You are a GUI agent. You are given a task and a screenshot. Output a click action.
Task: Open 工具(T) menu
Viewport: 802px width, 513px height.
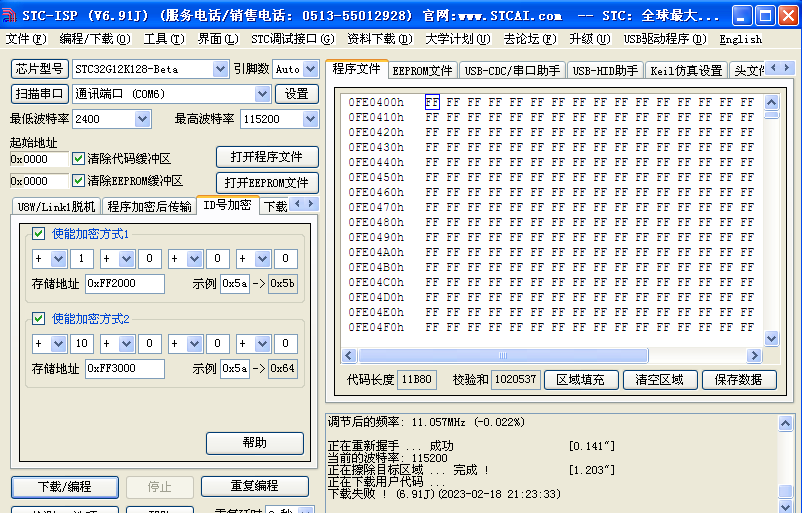164,39
